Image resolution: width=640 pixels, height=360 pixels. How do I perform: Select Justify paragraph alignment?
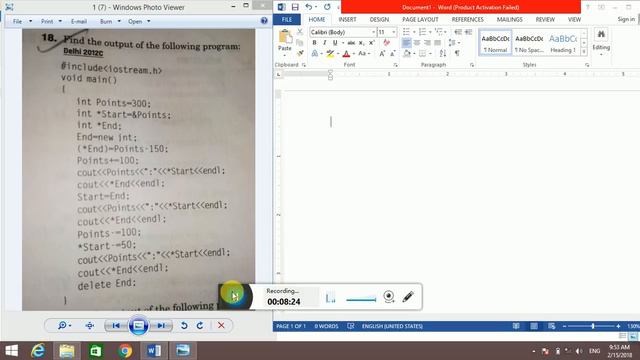tap(438, 43)
